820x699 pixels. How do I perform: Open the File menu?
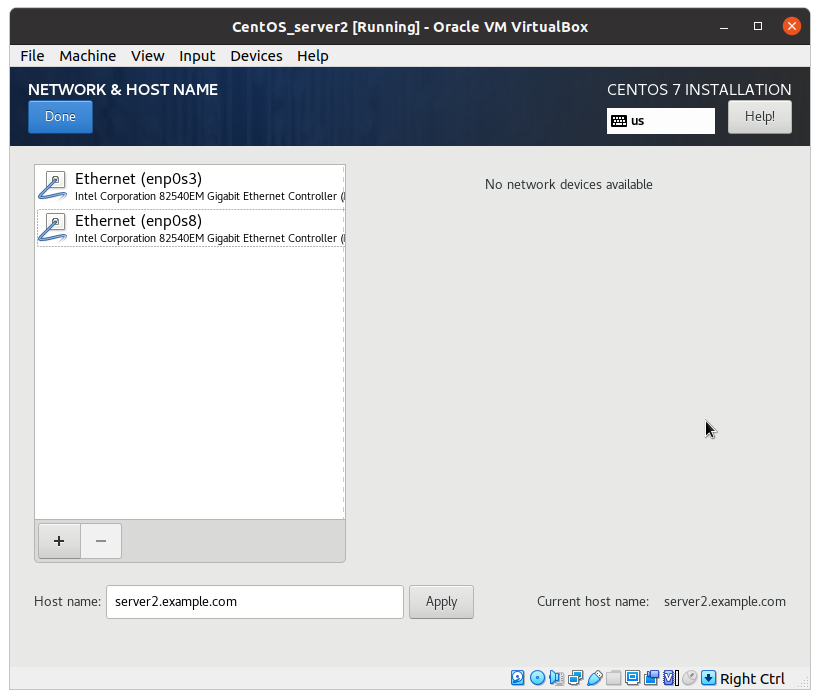click(32, 55)
